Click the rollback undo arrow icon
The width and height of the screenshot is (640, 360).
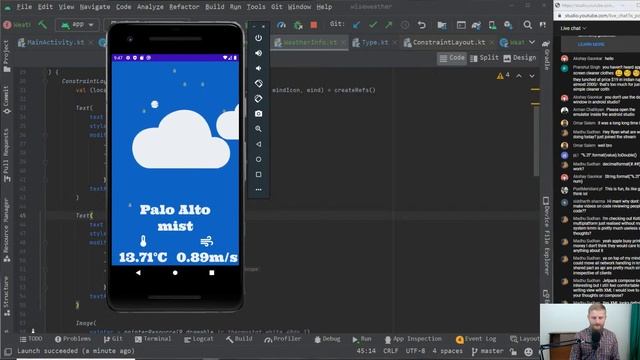tap(422, 25)
